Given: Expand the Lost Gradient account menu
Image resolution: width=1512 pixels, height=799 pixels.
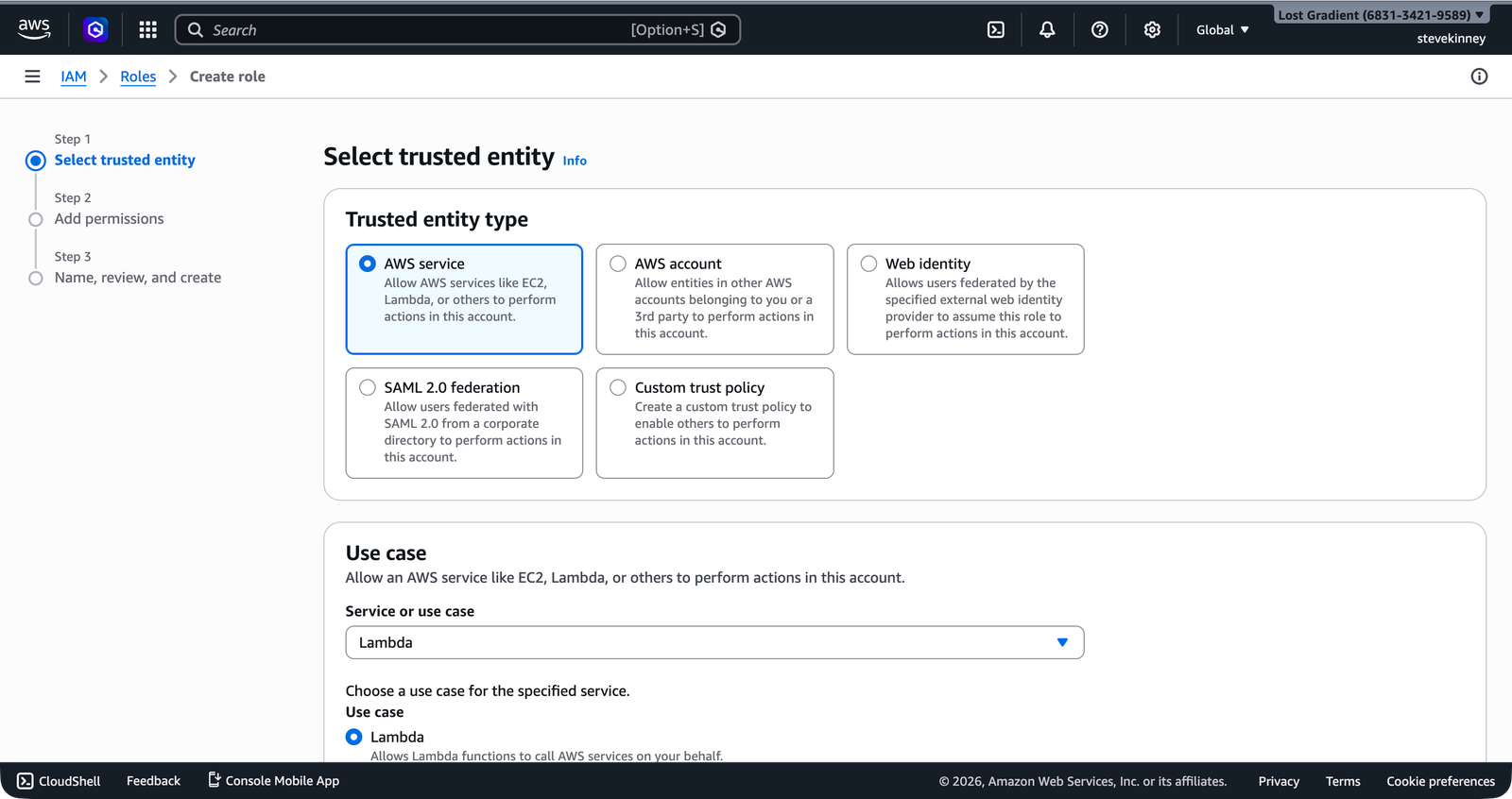Looking at the screenshot, I should (x=1380, y=15).
